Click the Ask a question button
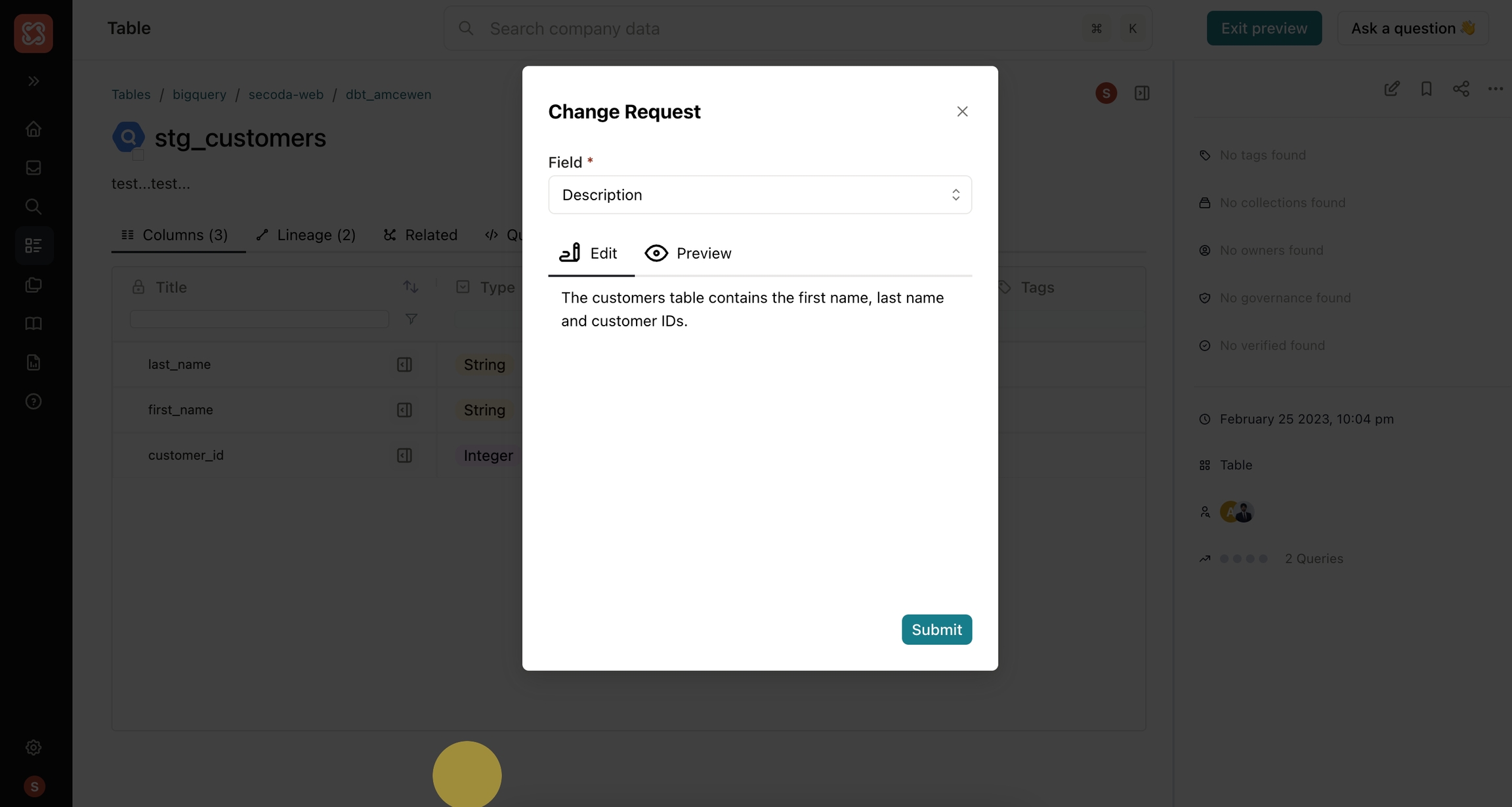 coord(1413,28)
